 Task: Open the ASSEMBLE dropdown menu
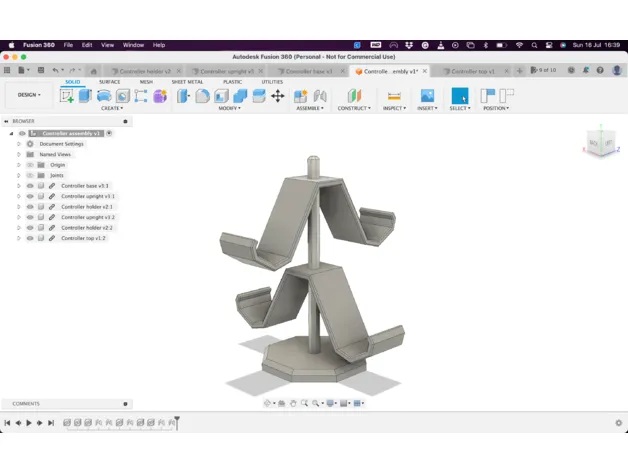310,108
